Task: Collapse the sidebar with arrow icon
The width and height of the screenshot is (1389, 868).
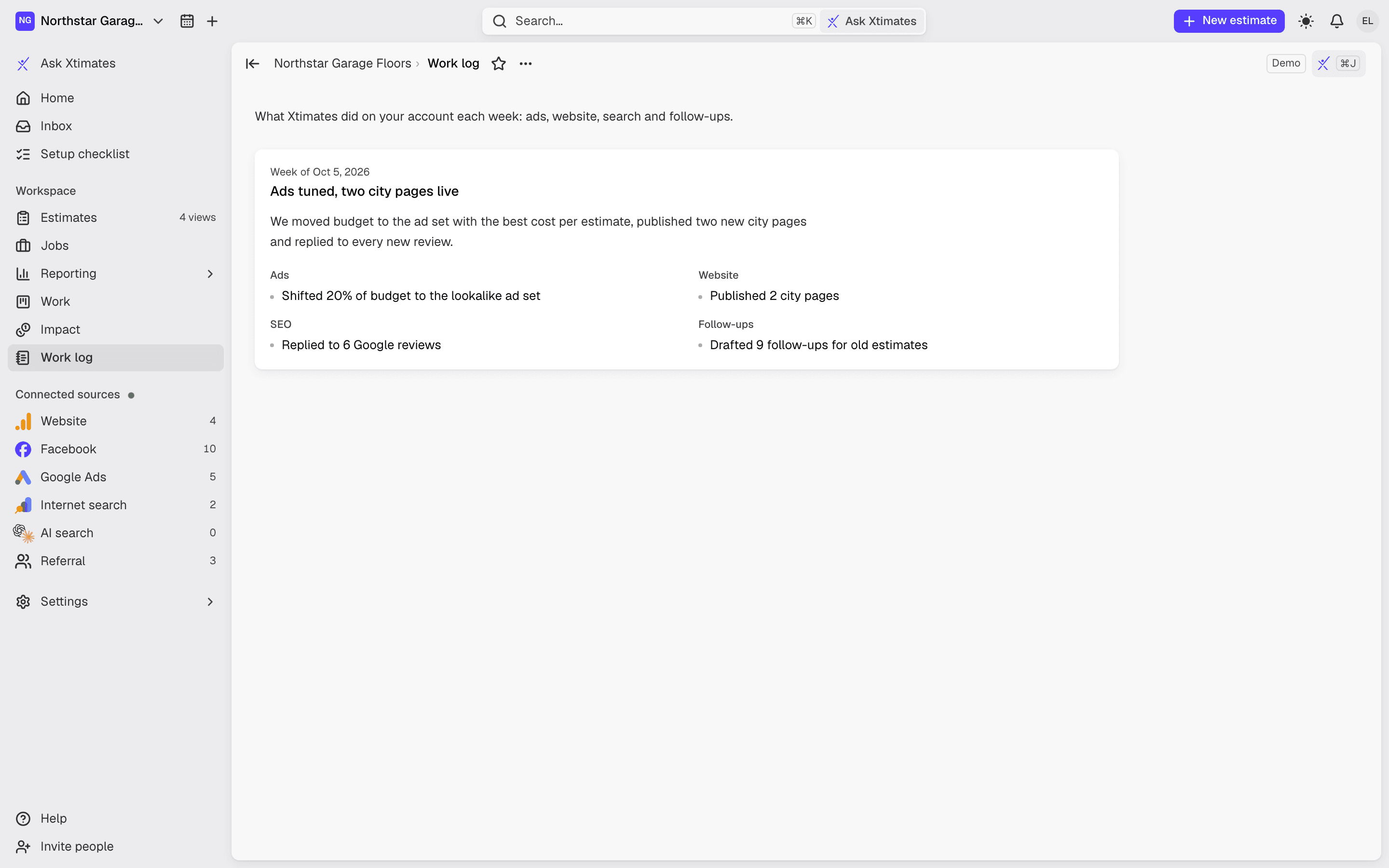Action: 253,64
